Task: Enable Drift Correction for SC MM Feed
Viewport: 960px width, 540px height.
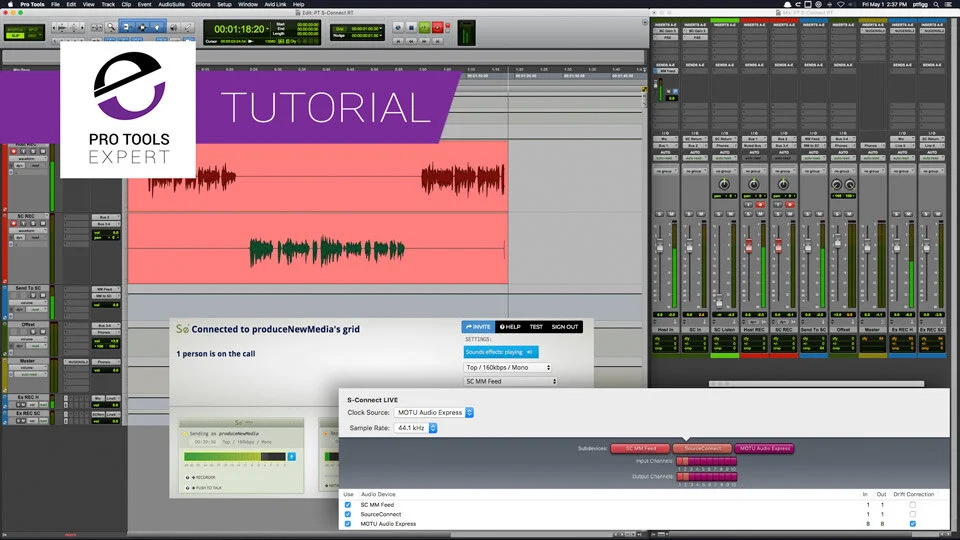Action: [x=912, y=505]
